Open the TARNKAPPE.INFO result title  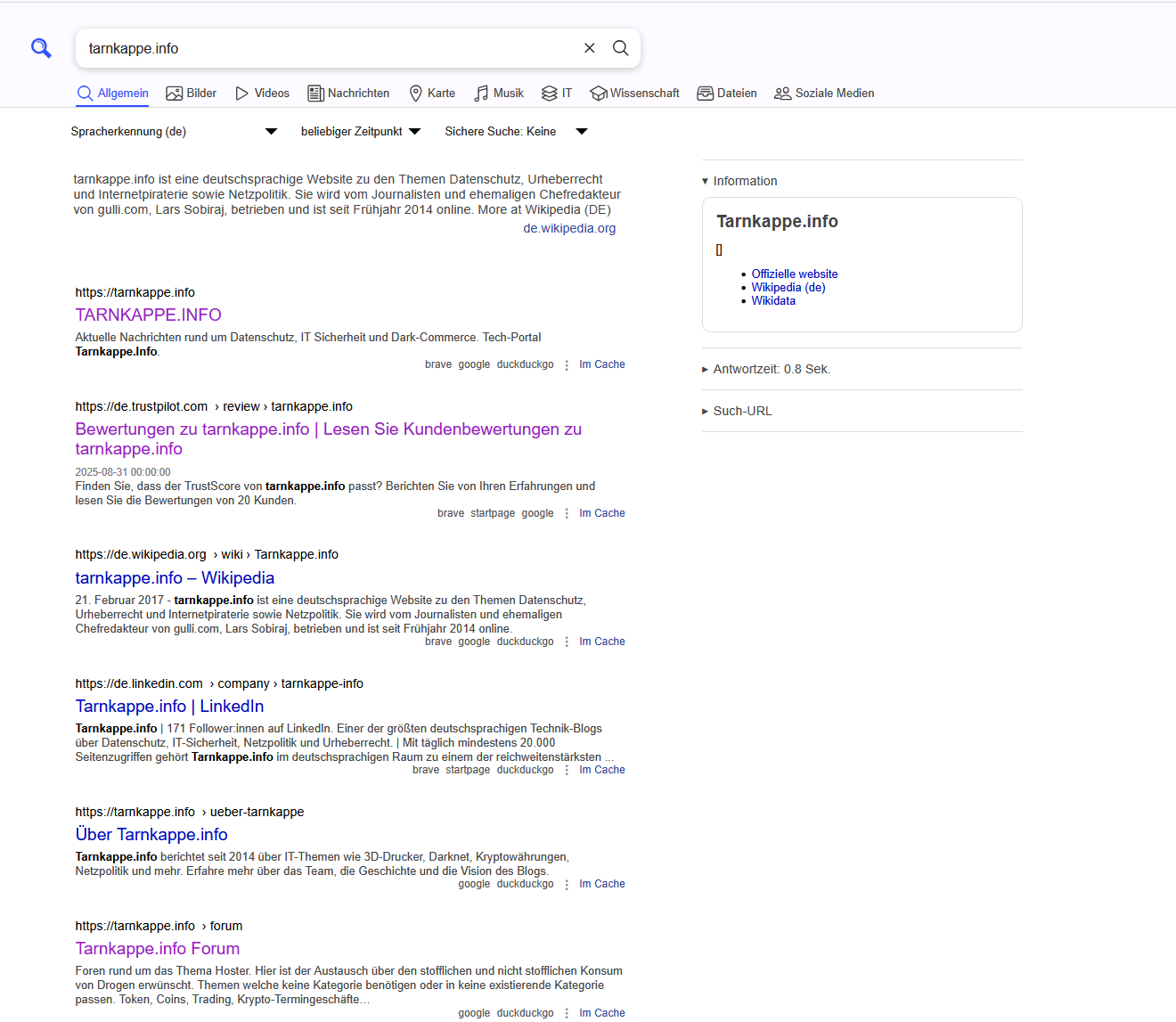[148, 315]
